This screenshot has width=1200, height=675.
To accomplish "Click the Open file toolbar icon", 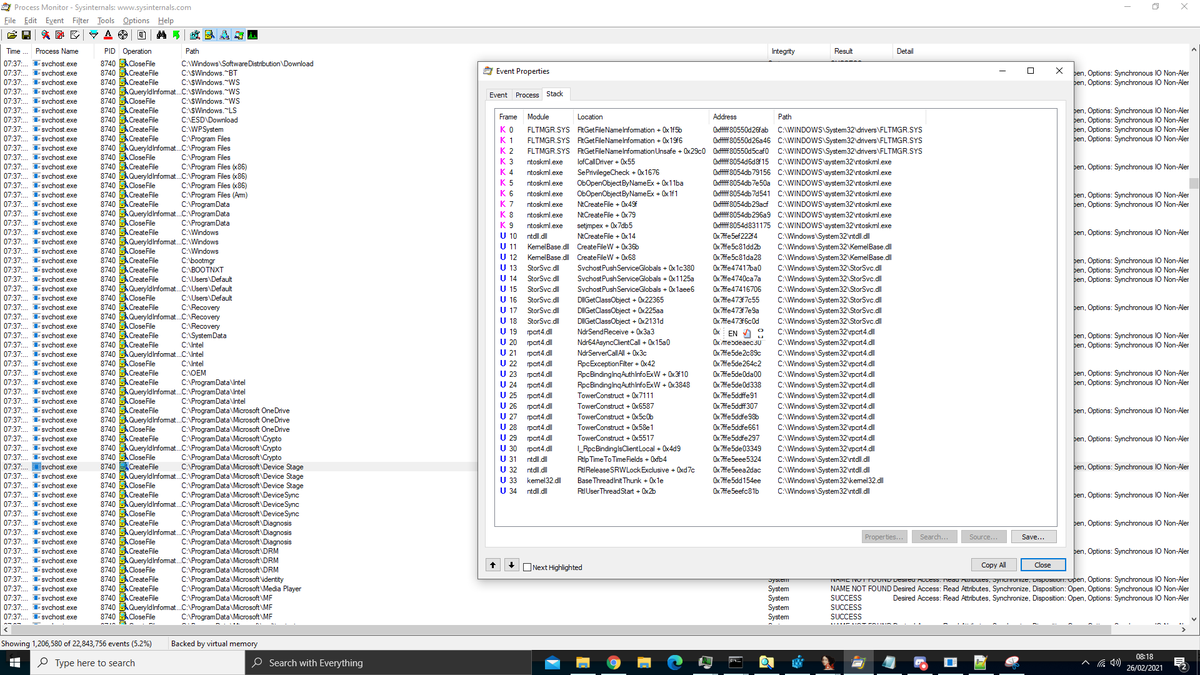I will 12,35.
